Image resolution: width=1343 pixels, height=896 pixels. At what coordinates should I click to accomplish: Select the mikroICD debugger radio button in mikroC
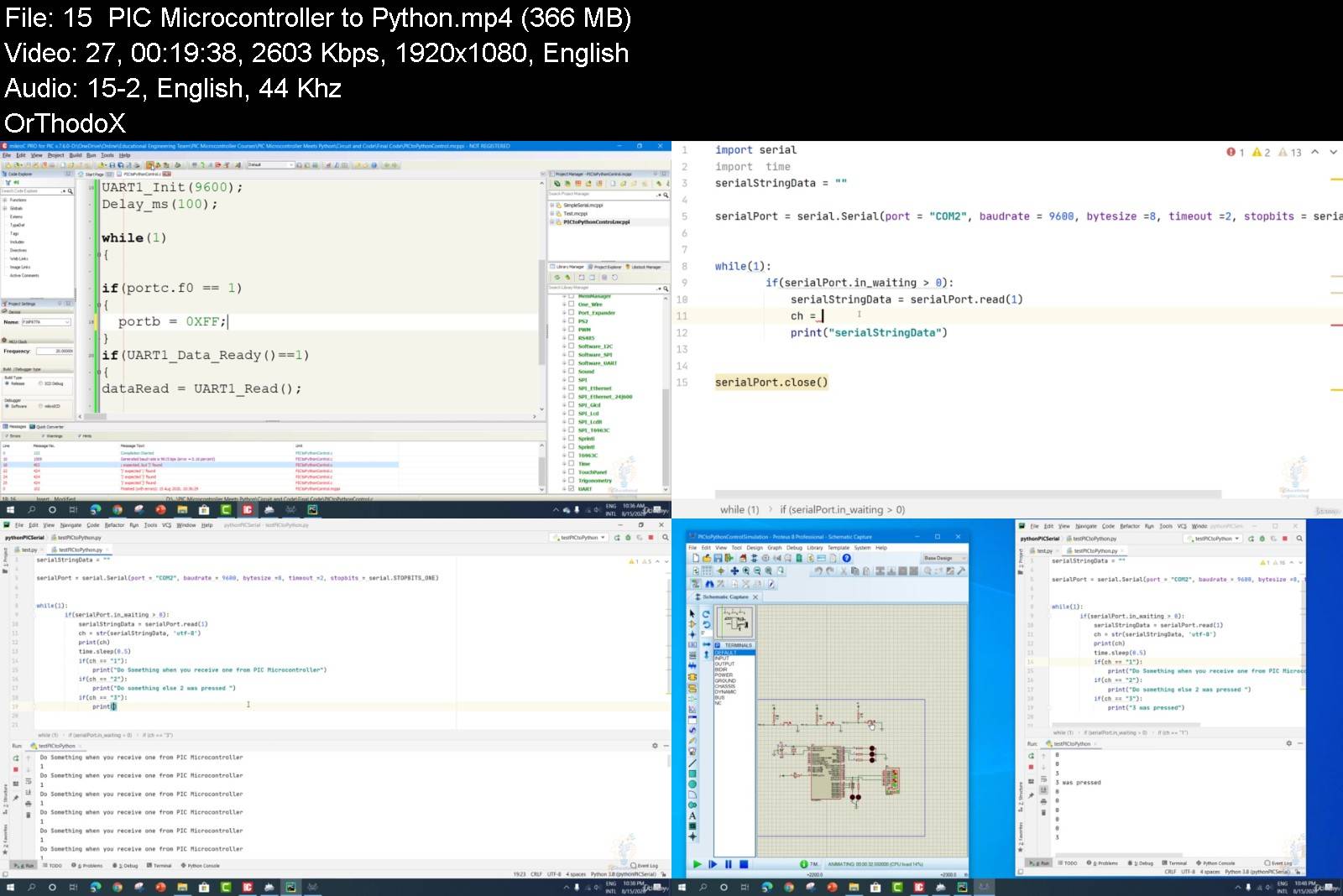[x=40, y=406]
